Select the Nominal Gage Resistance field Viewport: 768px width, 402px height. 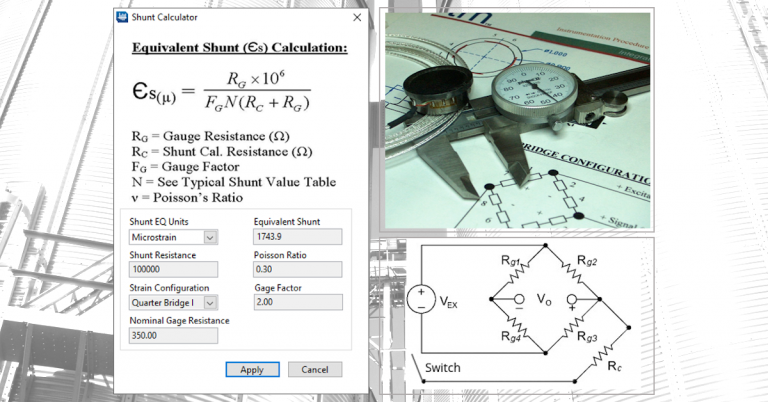pos(173,335)
